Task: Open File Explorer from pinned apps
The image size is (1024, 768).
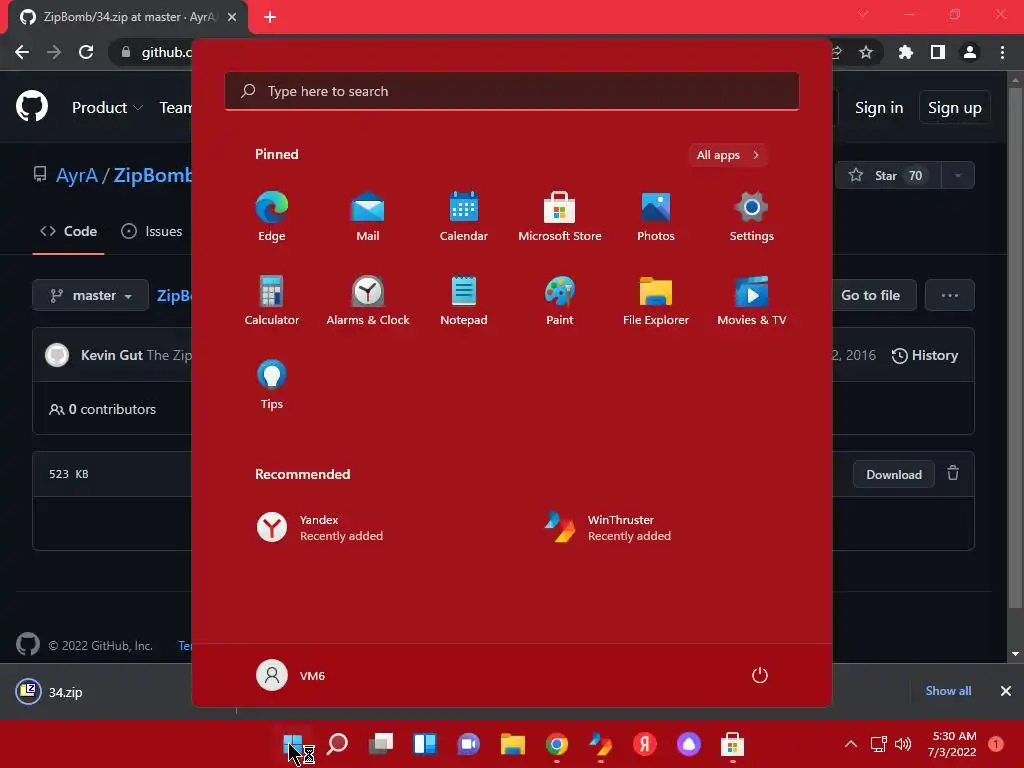Action: [x=656, y=300]
